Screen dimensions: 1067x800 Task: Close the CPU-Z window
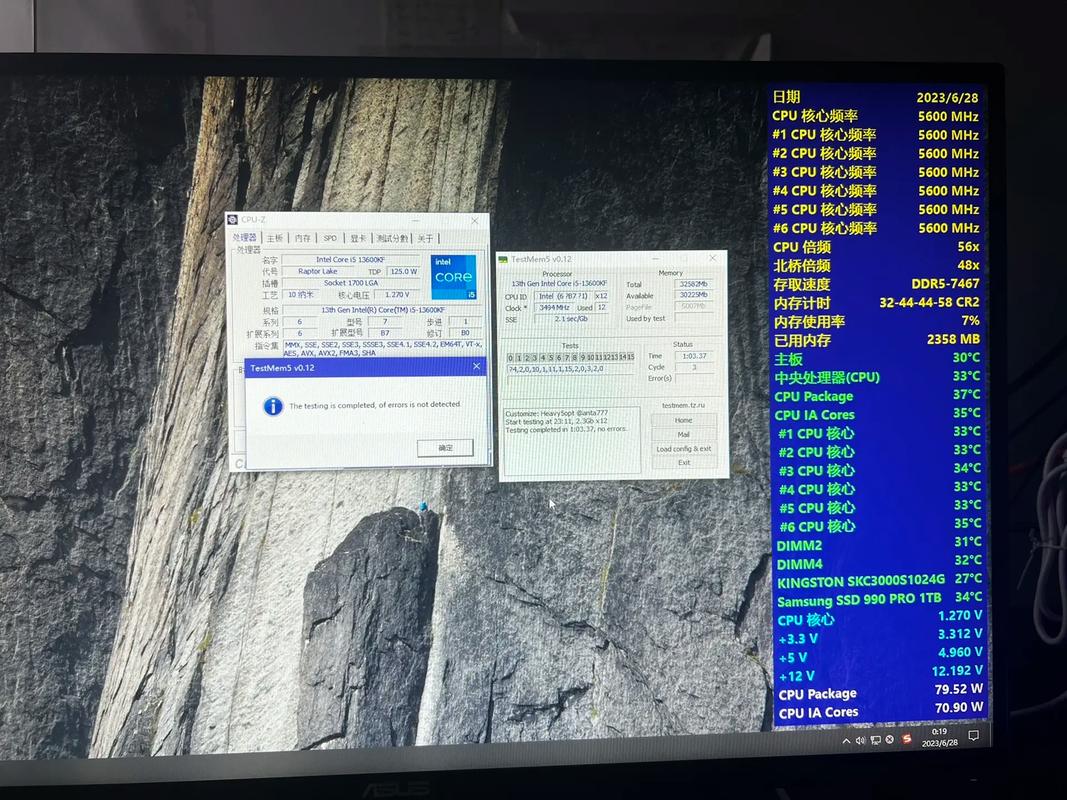pyautogui.click(x=475, y=220)
